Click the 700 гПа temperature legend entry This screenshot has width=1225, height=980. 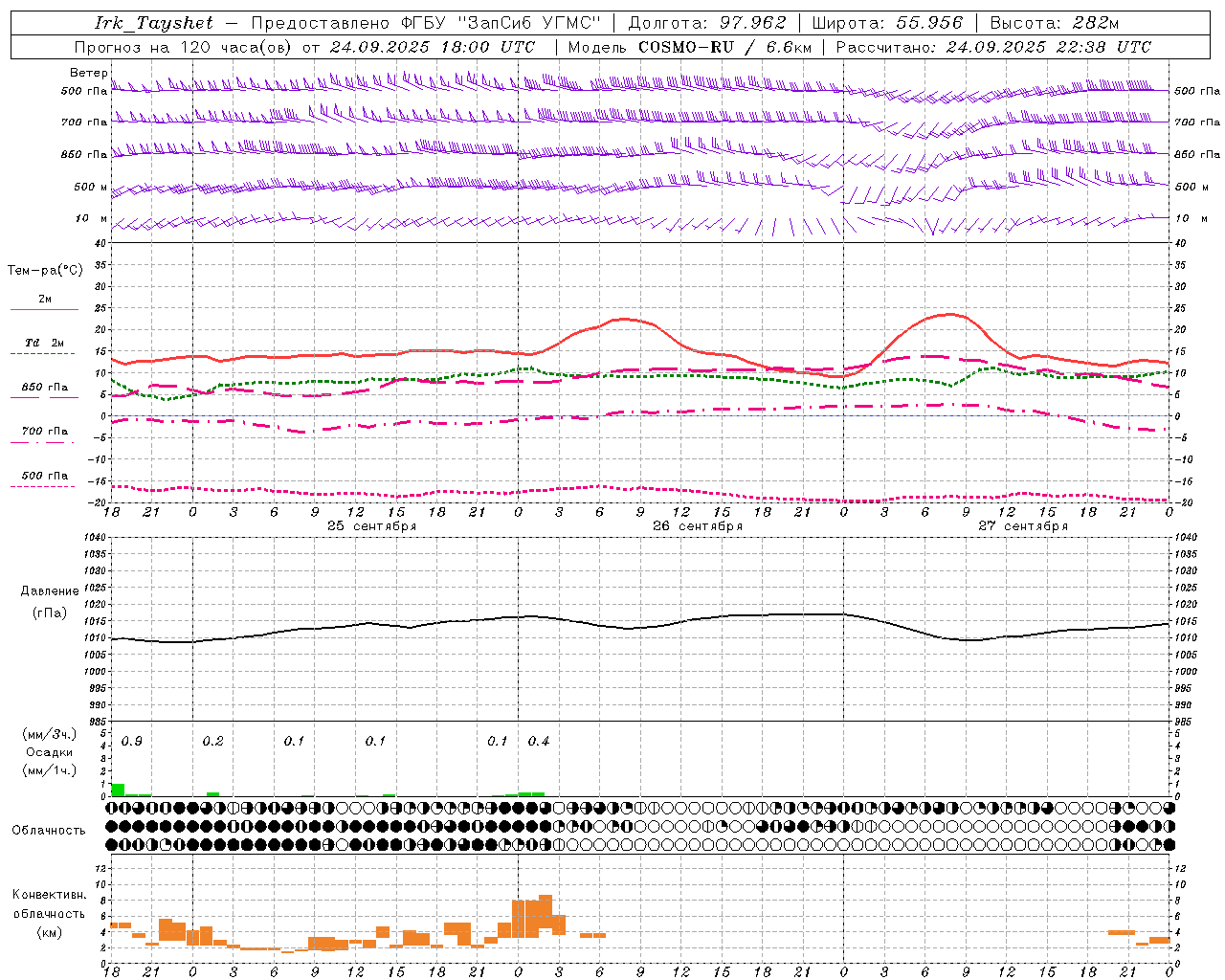(x=45, y=431)
